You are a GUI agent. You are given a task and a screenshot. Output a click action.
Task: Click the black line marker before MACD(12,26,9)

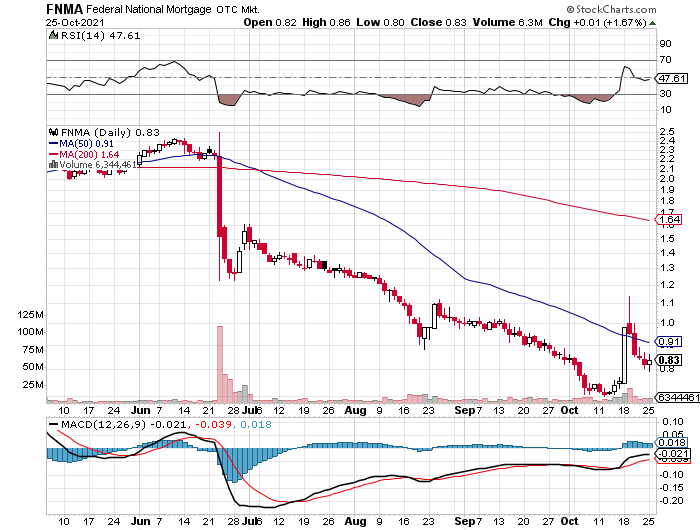coord(53,424)
